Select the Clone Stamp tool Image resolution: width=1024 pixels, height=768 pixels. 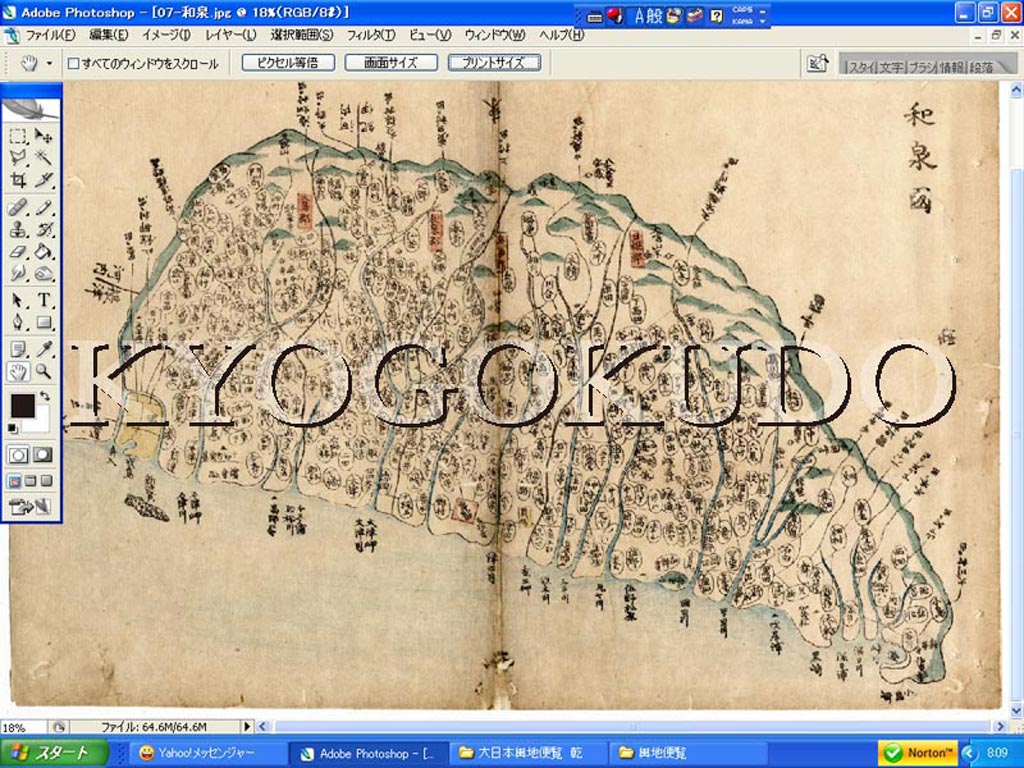(x=18, y=230)
